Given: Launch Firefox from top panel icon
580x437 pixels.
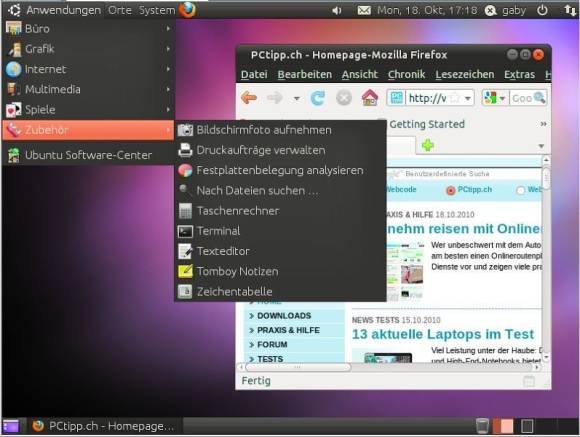Looking at the screenshot, I should click(x=188, y=10).
